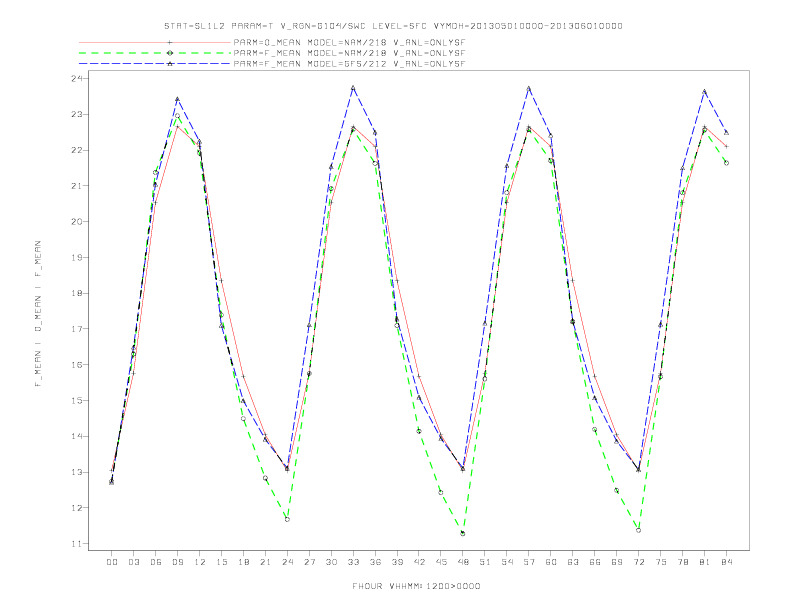This screenshot has height=612, width=792.
Task: Click x-axis tick label 57
Action: 529,562
